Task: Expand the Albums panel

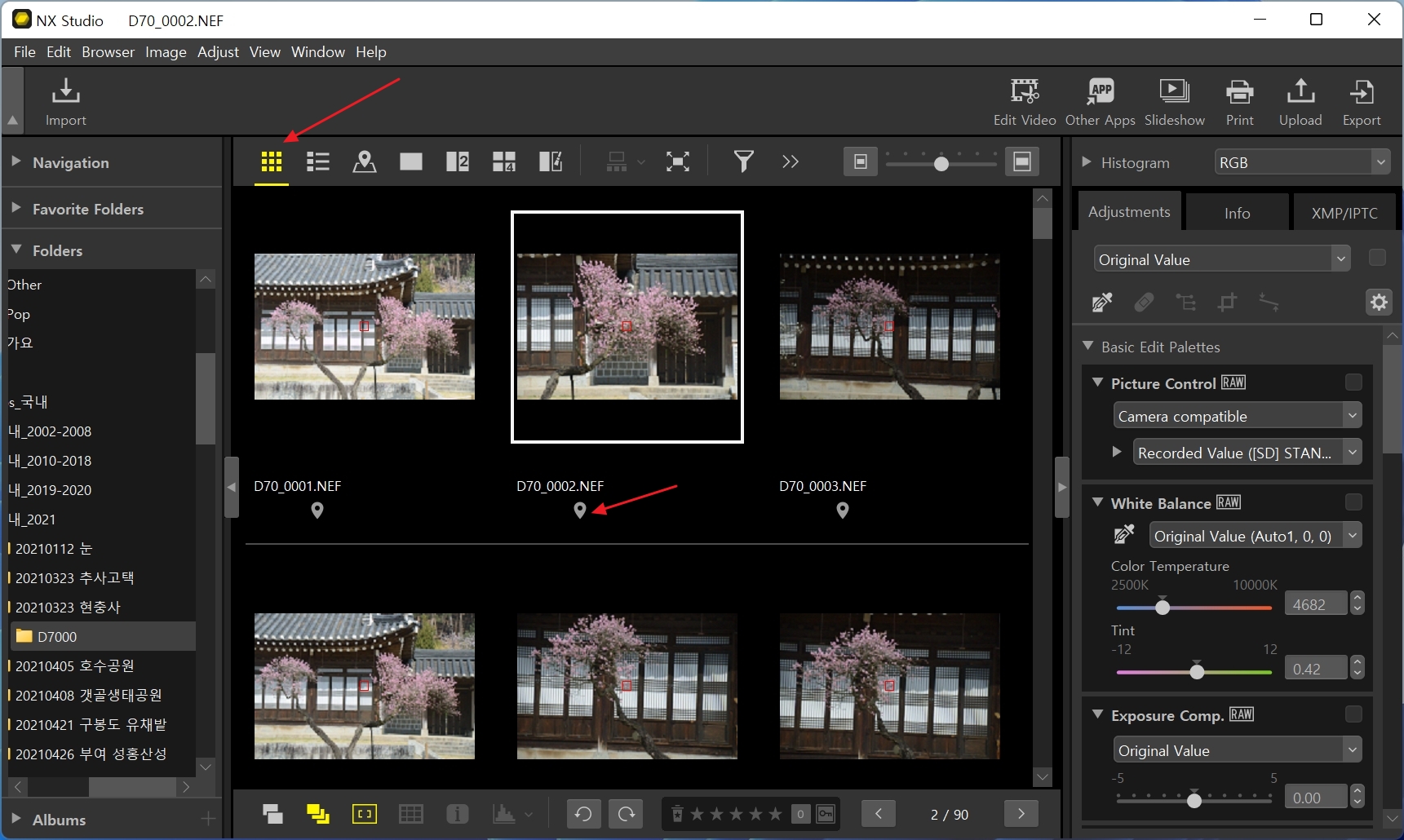Action: [16, 819]
